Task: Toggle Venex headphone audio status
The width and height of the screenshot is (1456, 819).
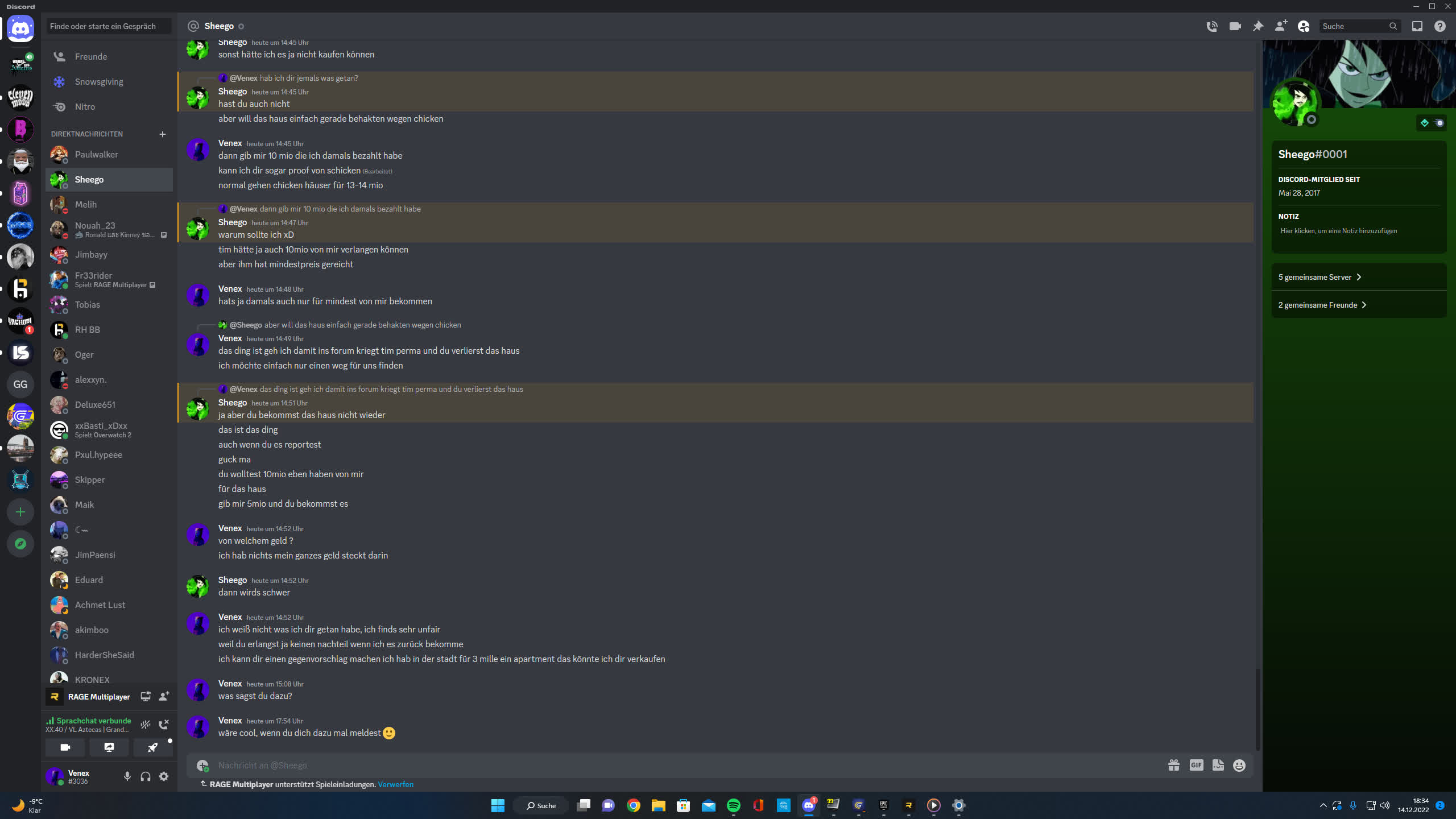Action: (145, 776)
